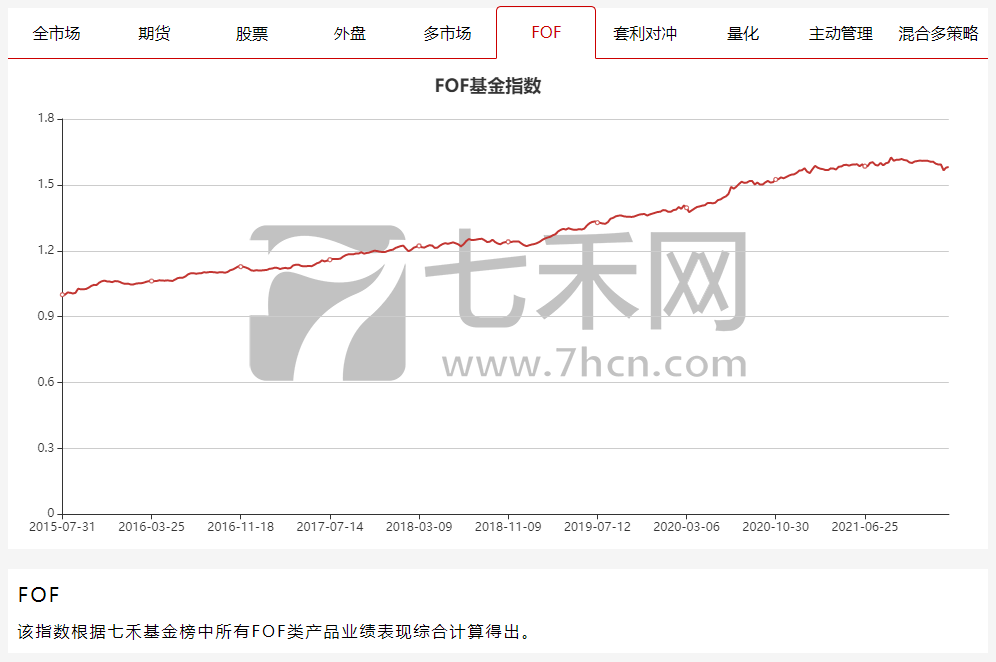Select the FOF tab
This screenshot has height=662, width=996.
pos(546,32)
